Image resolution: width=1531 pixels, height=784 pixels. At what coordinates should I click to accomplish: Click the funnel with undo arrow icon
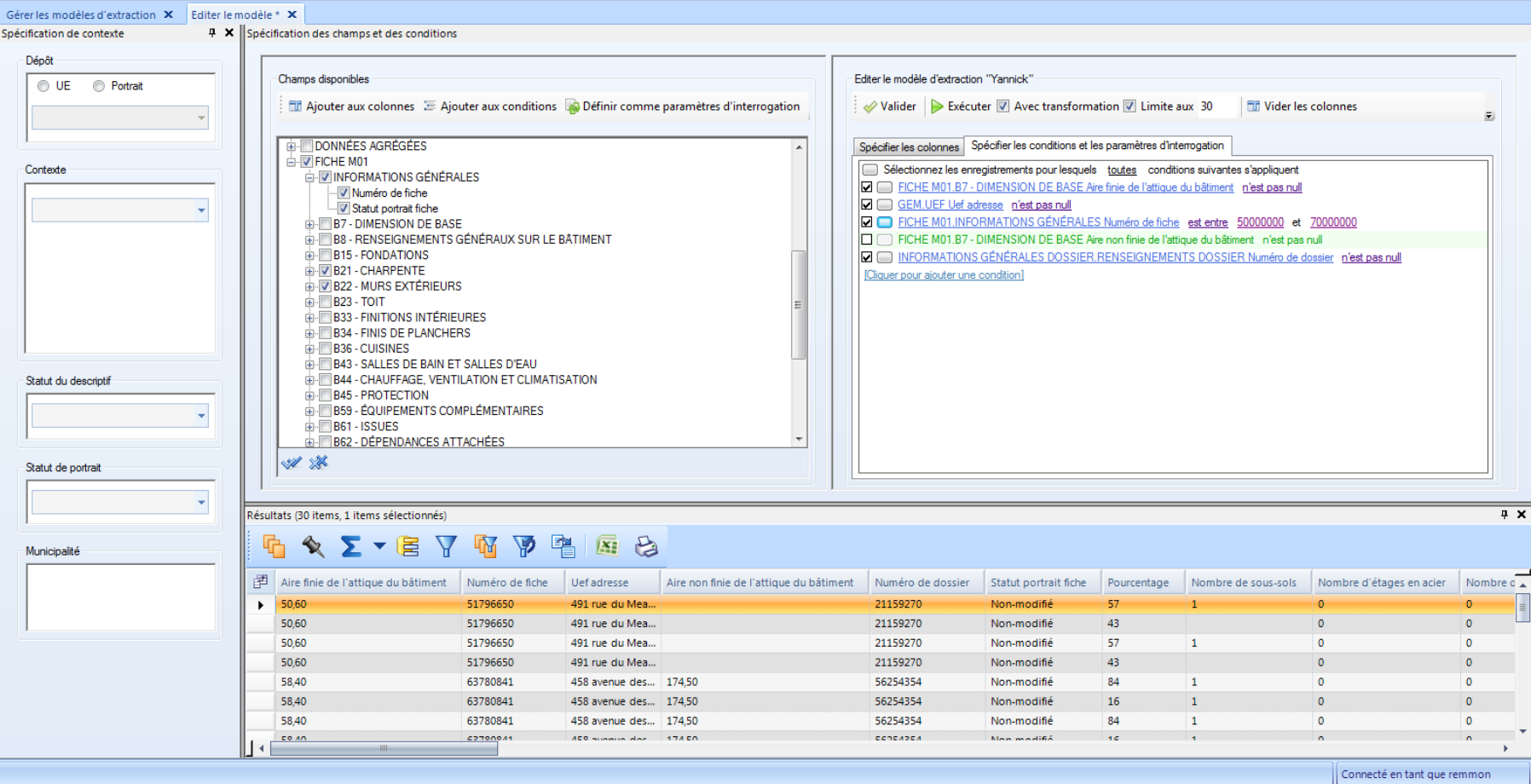(524, 546)
